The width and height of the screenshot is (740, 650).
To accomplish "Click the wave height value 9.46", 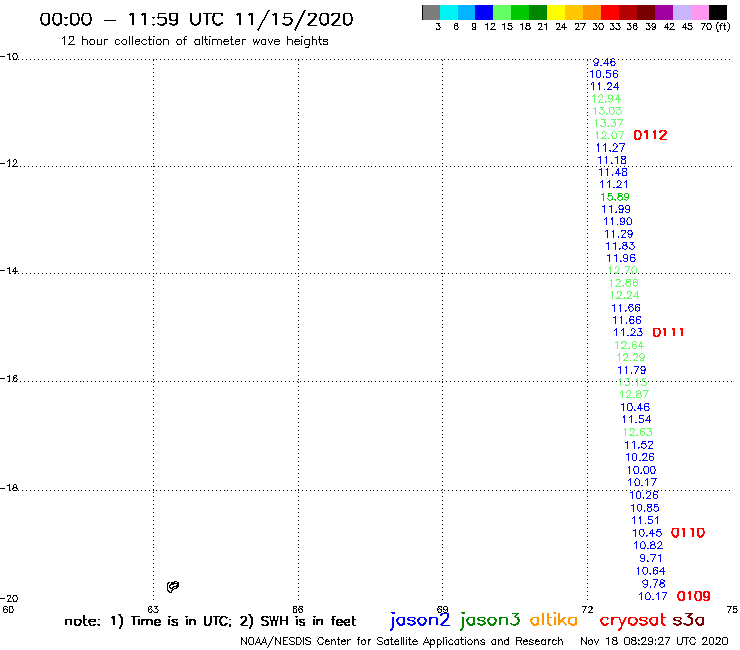I will pyautogui.click(x=604, y=62).
